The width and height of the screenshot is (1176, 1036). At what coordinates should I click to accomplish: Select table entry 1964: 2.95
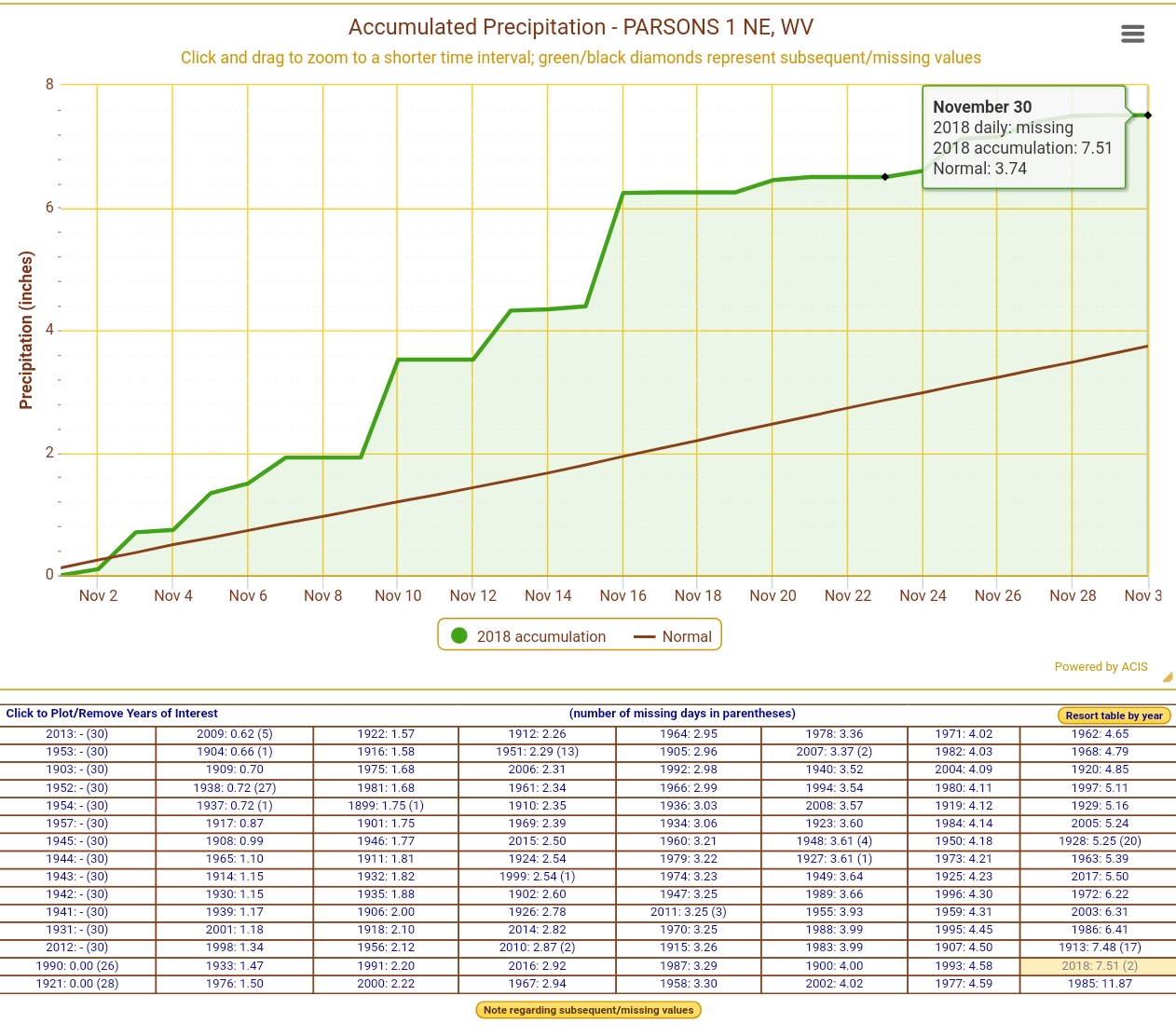pos(689,734)
